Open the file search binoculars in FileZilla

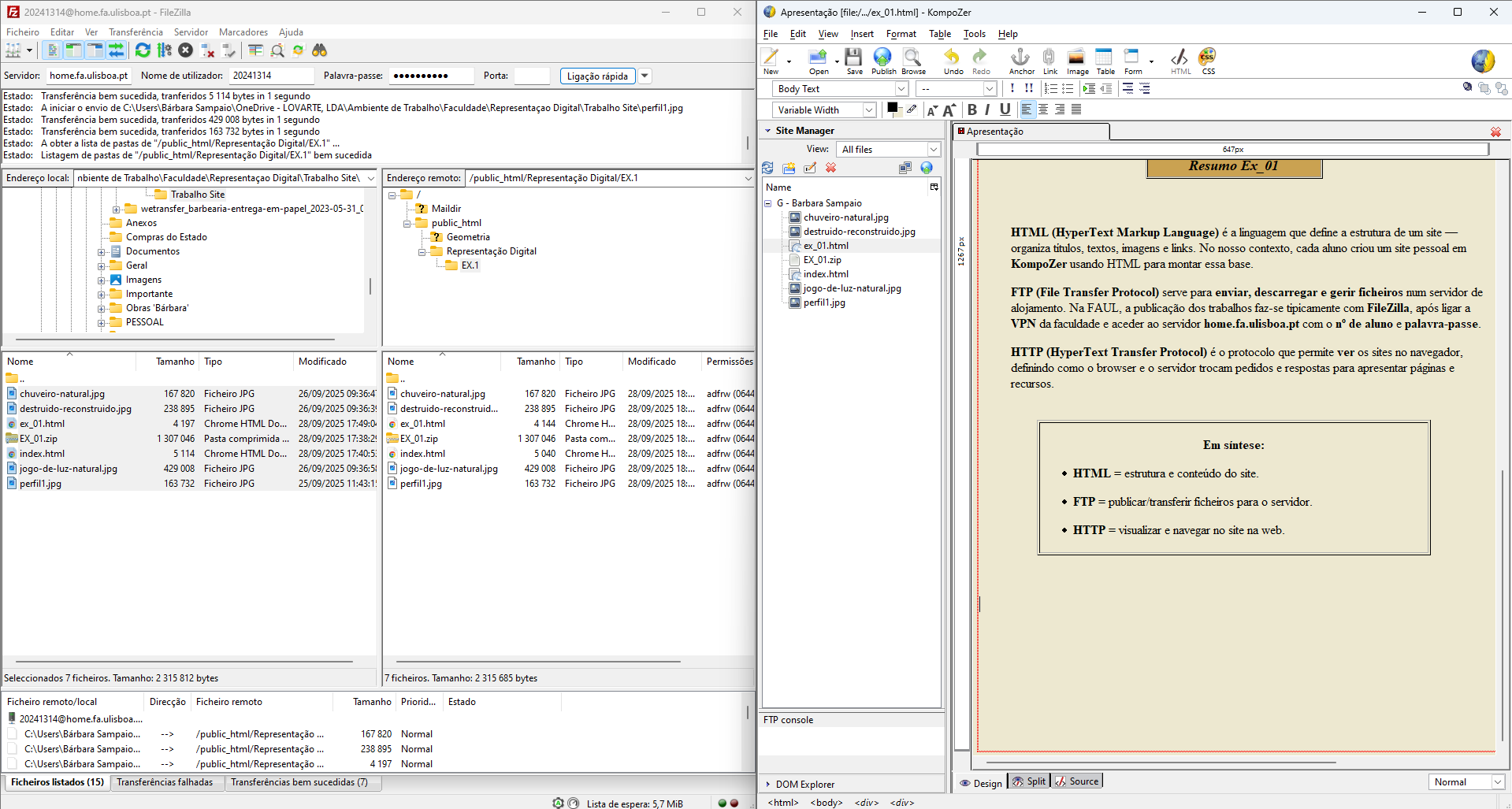pyautogui.click(x=319, y=50)
